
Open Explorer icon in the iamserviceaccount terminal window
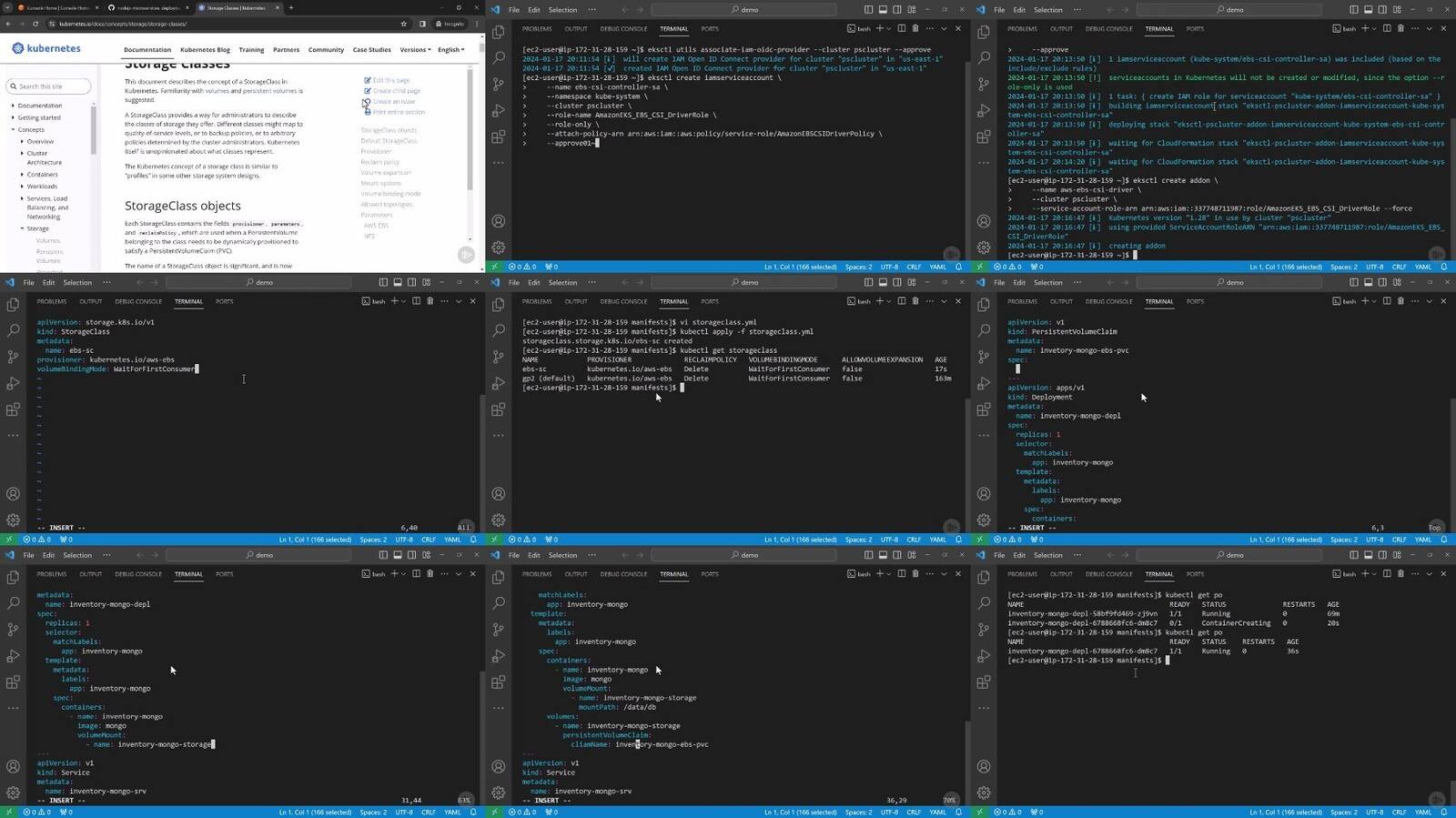pos(499,32)
